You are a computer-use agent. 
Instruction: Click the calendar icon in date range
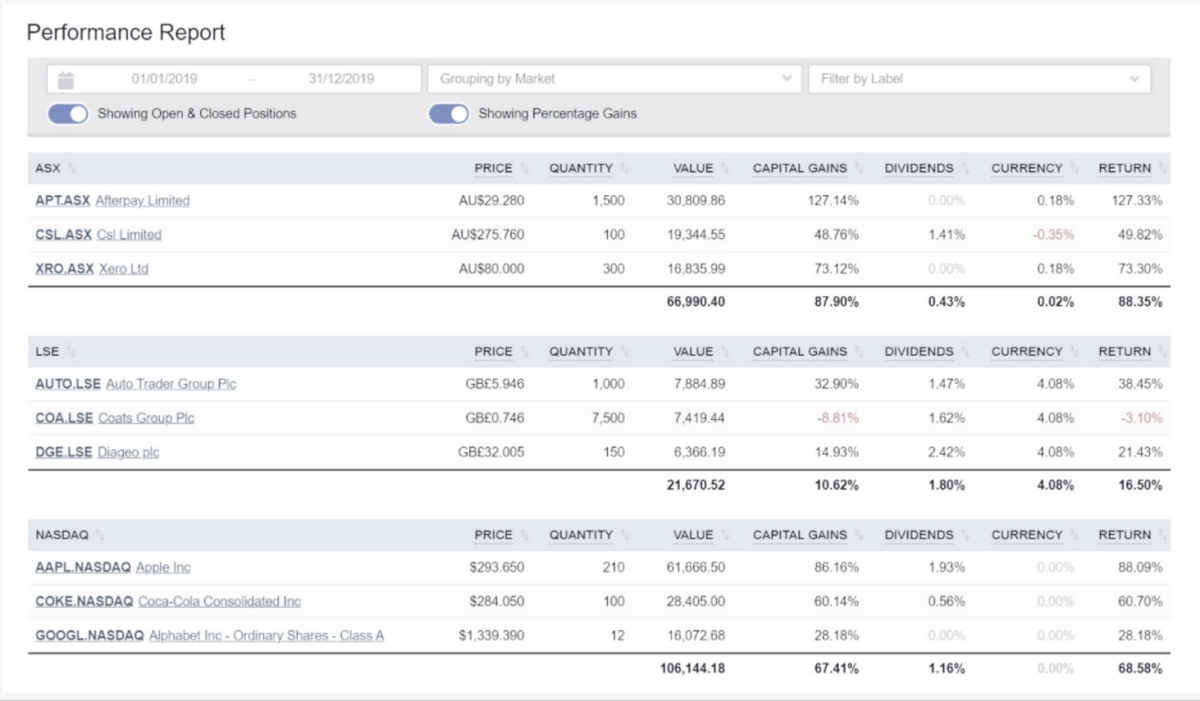(x=66, y=79)
